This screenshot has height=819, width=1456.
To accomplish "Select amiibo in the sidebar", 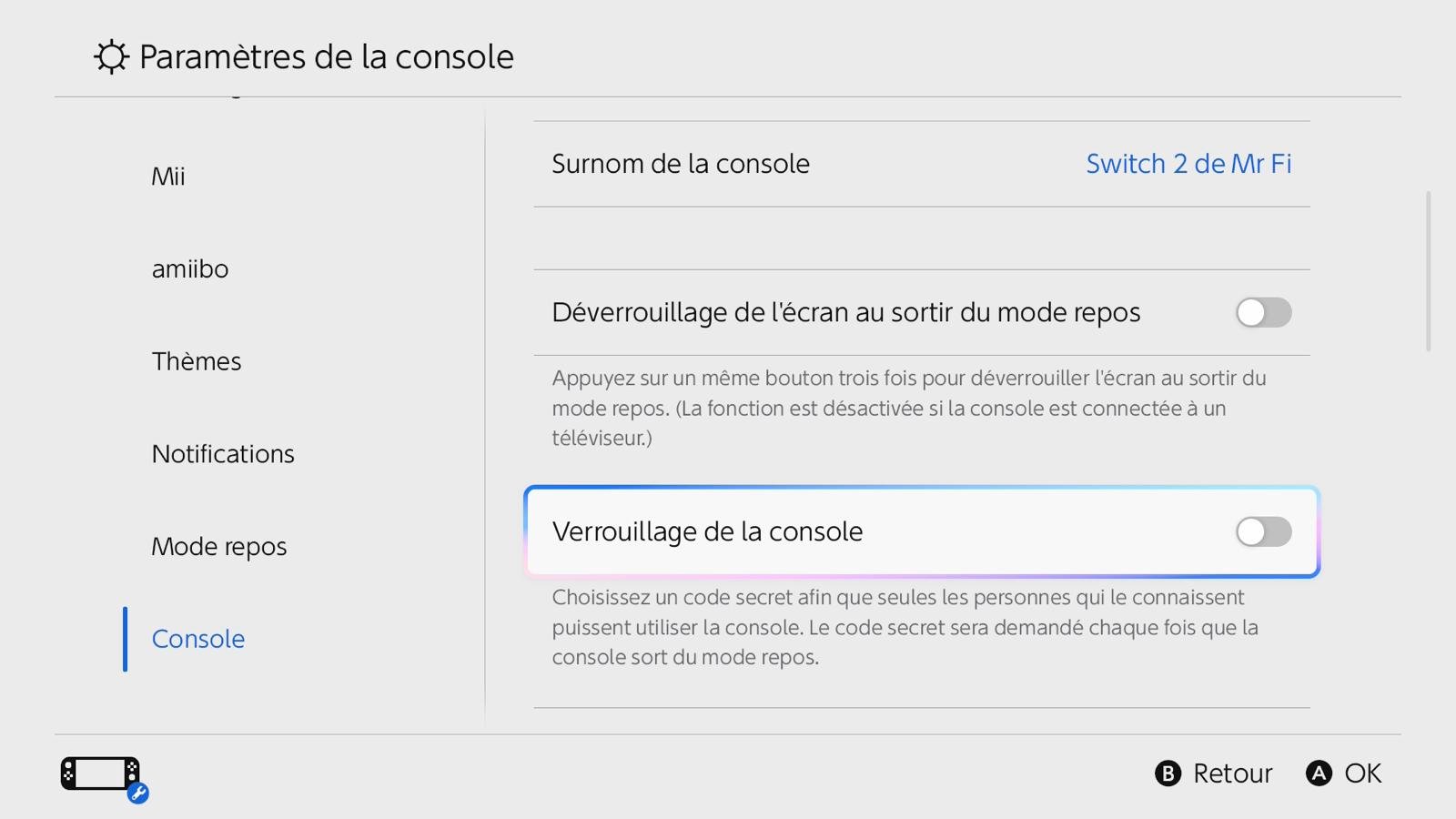I will tap(190, 269).
